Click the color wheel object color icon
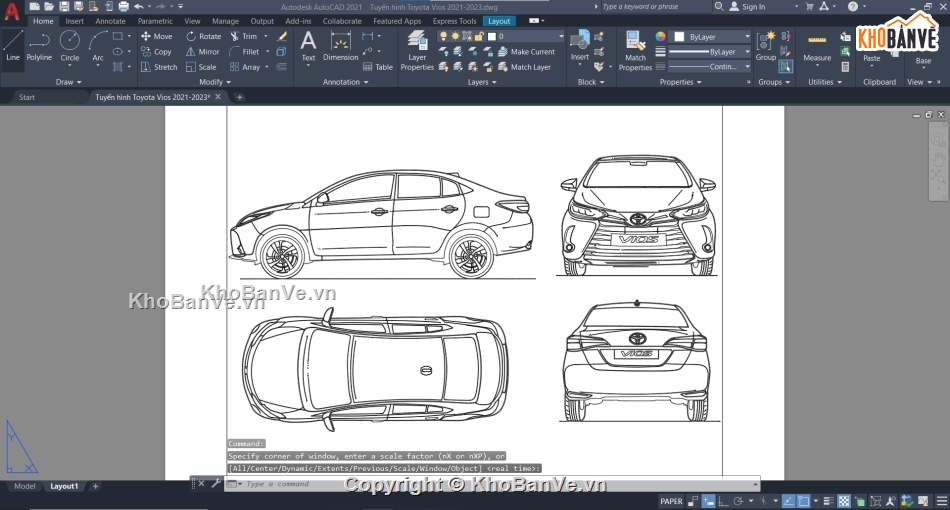The height and width of the screenshot is (510, 950). coord(660,37)
